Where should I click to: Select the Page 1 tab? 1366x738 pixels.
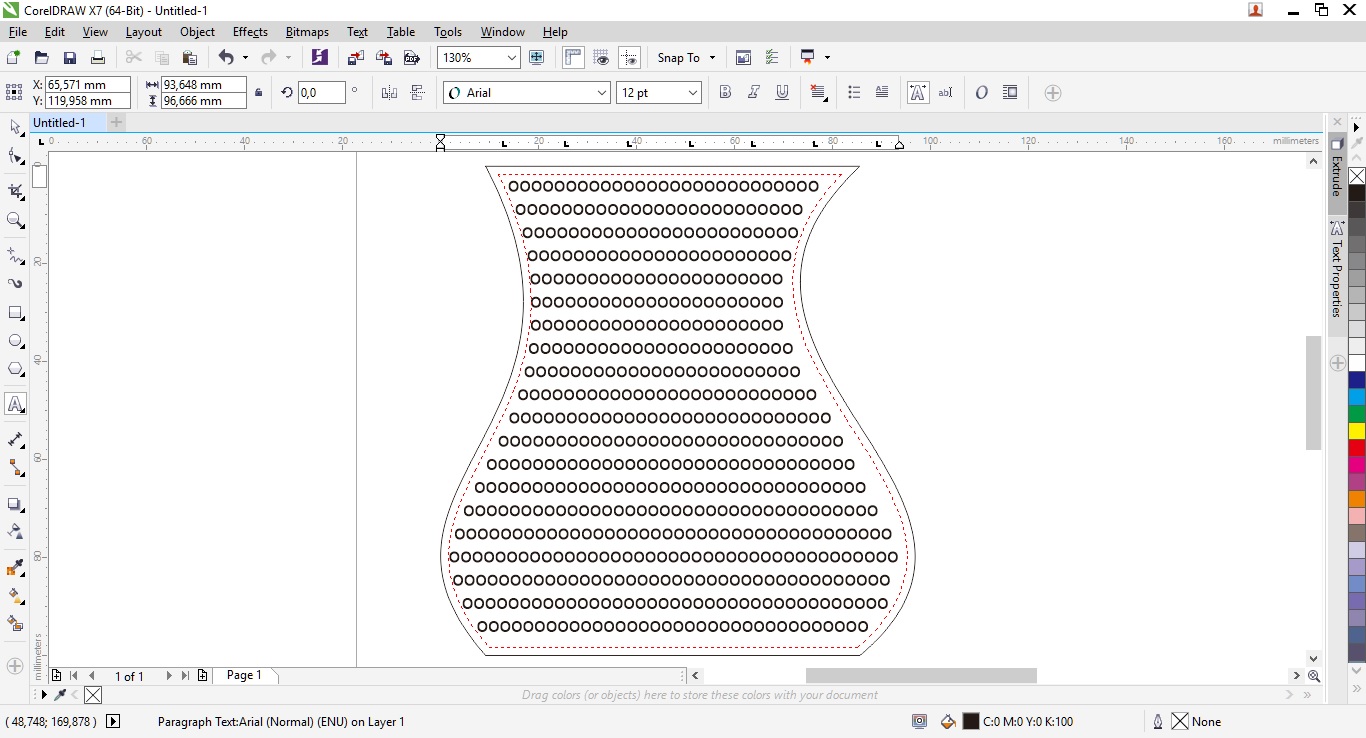244,675
